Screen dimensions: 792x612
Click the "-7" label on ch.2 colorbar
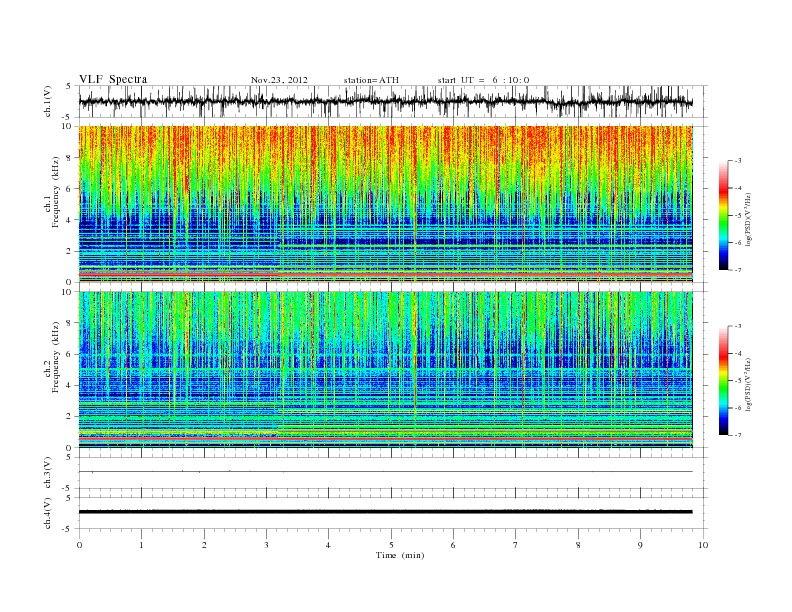pyautogui.click(x=738, y=435)
